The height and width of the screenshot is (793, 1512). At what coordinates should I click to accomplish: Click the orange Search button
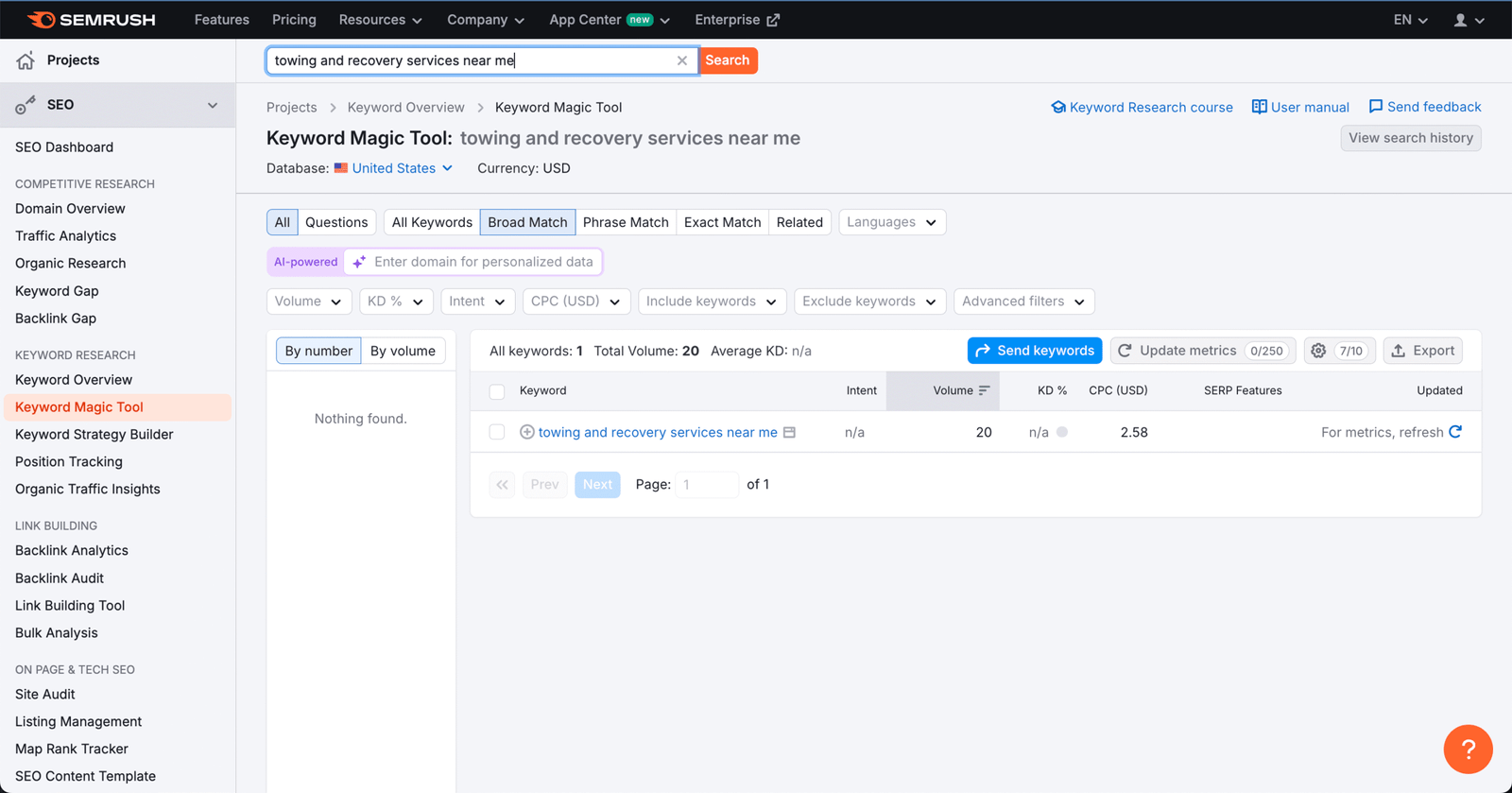pyautogui.click(x=728, y=60)
